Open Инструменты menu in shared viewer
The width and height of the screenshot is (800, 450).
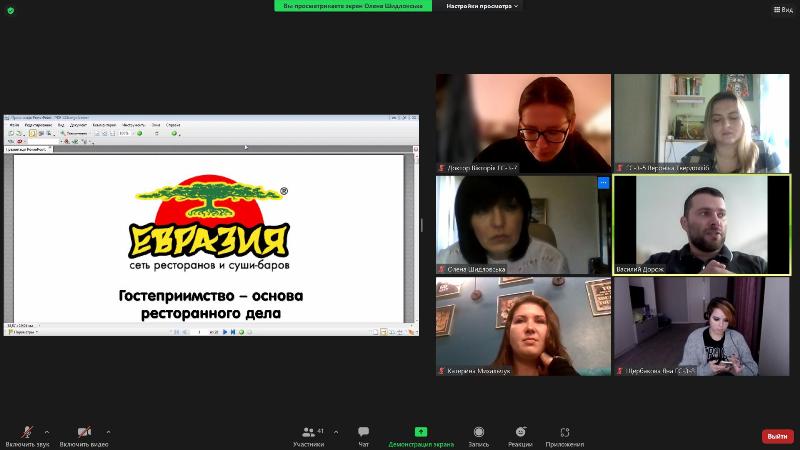133,125
